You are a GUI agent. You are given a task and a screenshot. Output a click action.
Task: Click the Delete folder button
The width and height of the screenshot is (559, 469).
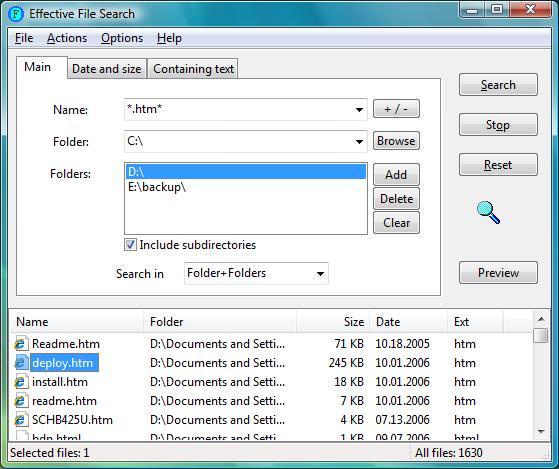tap(396, 199)
